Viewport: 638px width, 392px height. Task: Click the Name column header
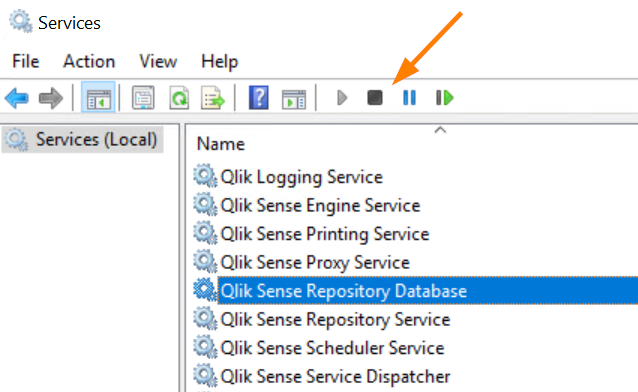[221, 144]
